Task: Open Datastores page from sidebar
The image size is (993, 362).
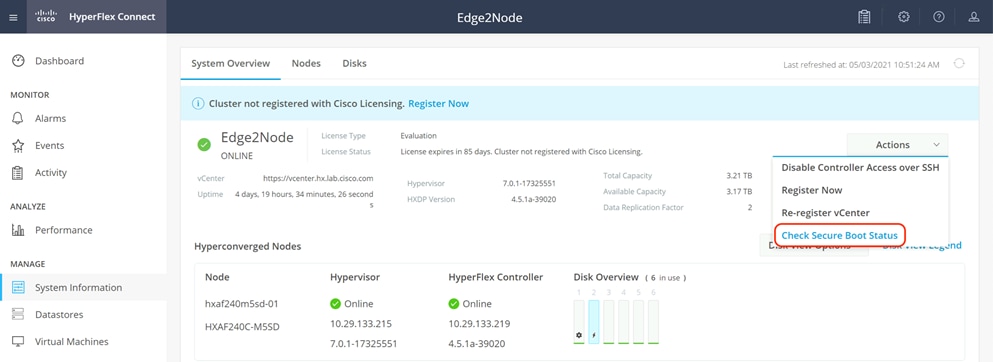Action: [x=59, y=315]
